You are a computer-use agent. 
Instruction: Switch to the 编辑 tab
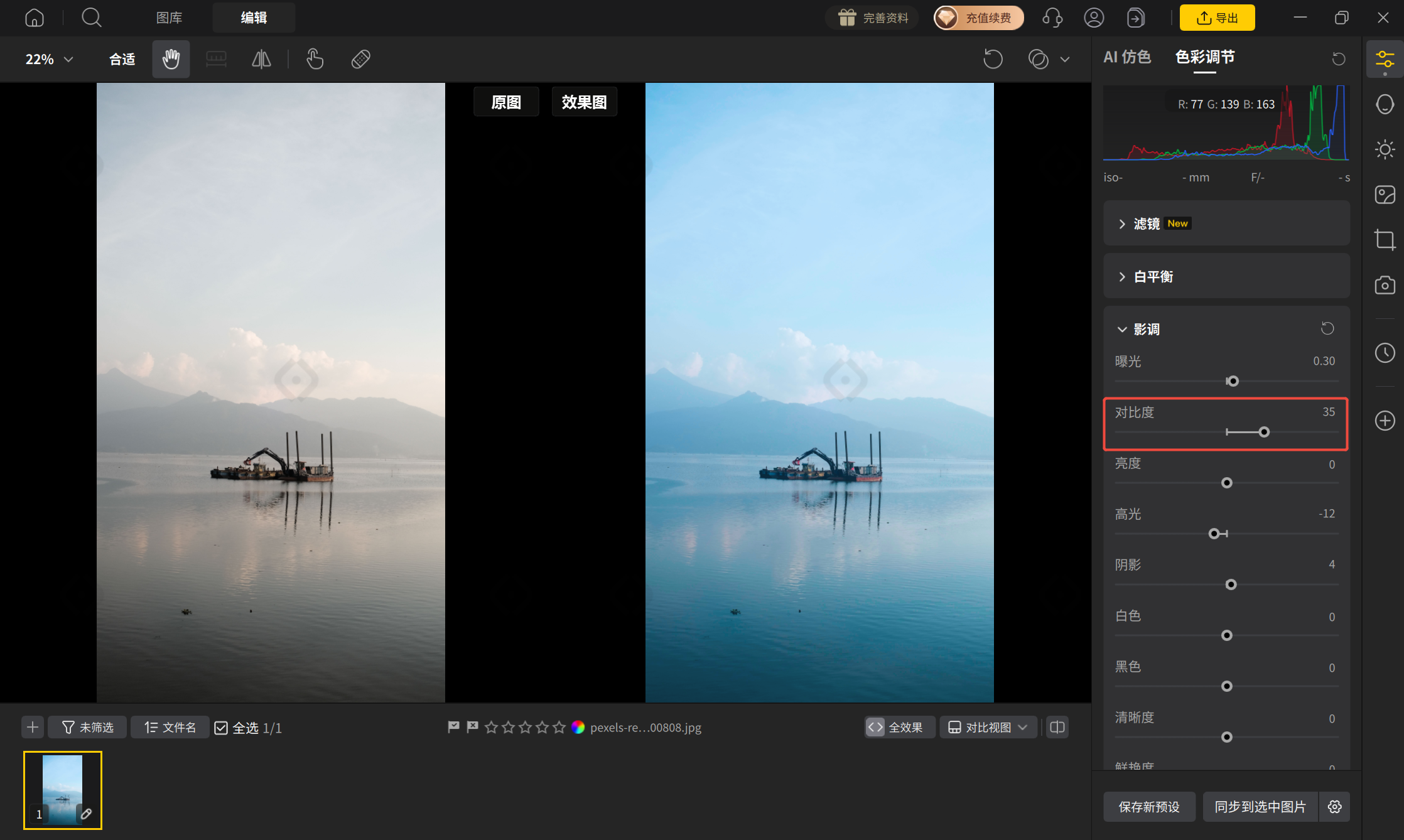point(254,18)
